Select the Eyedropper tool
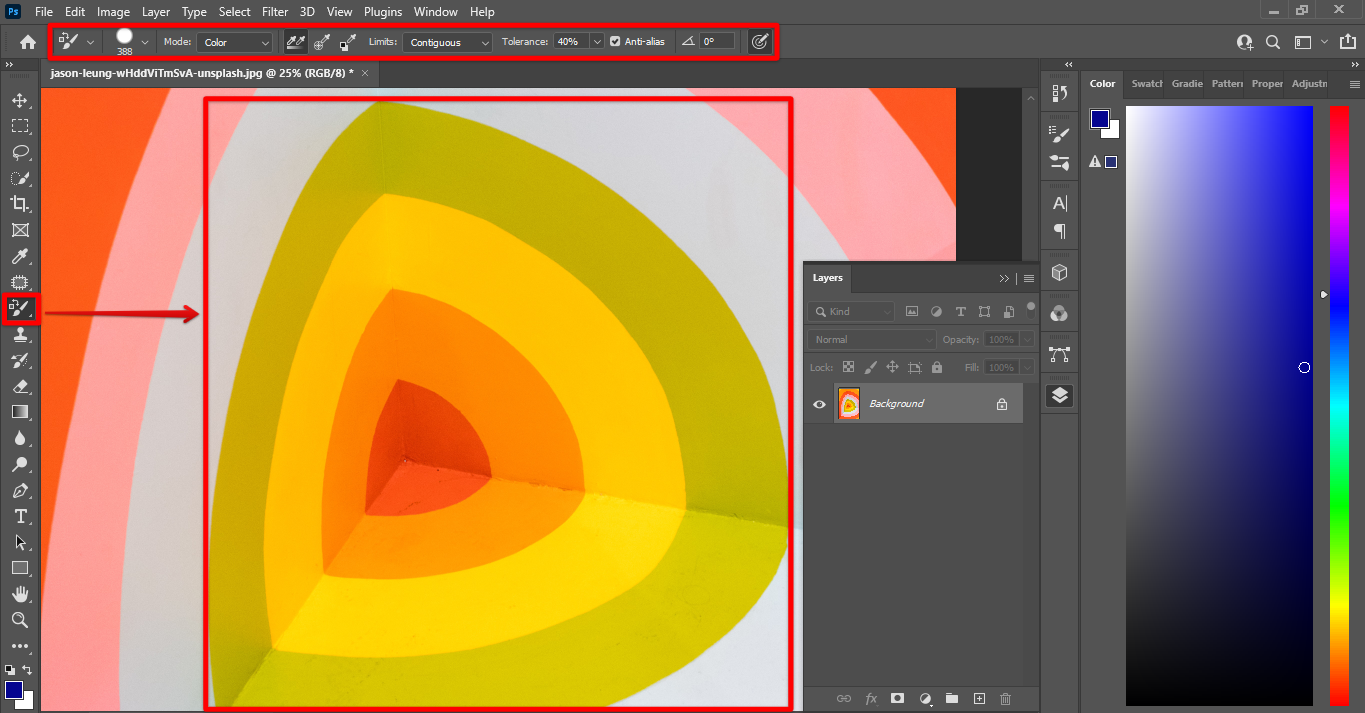This screenshot has width=1365, height=713. (x=20, y=257)
